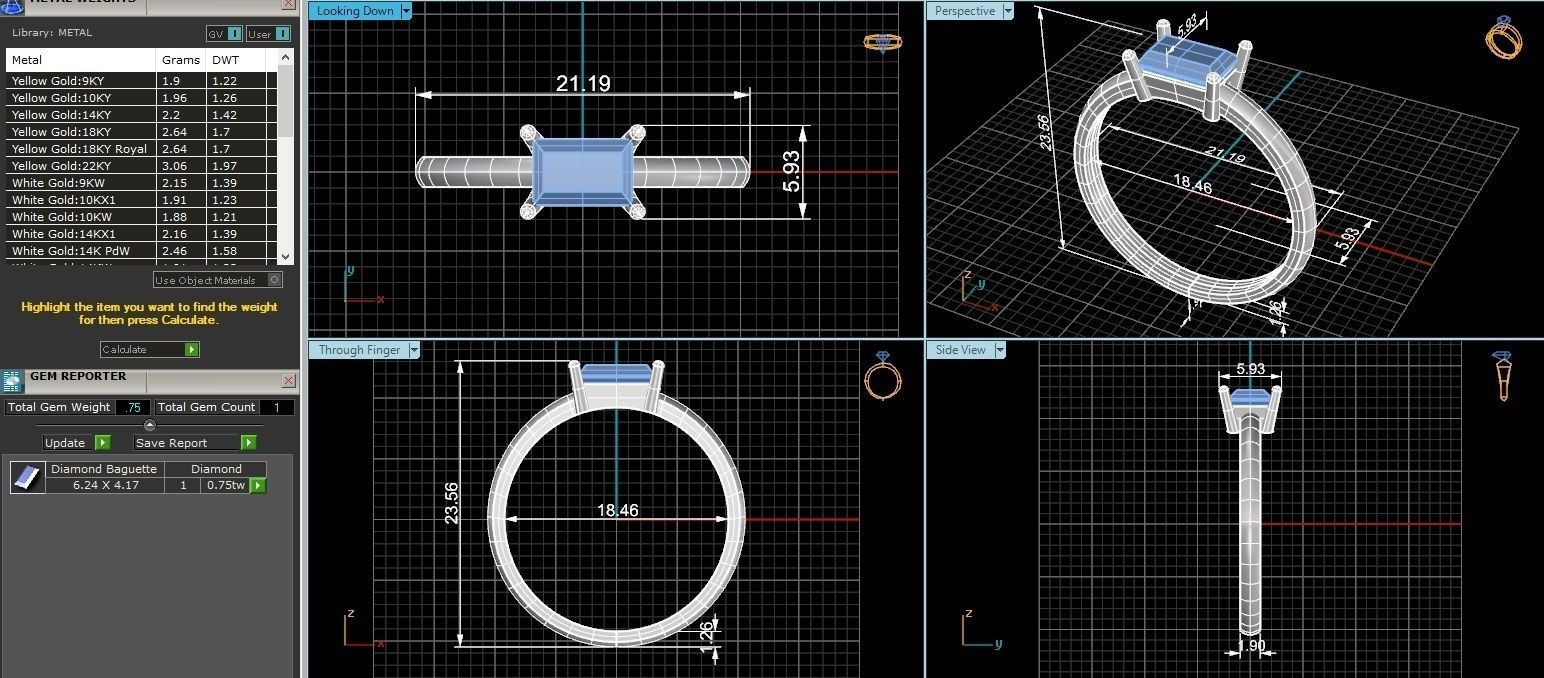Click ring icon in Side View viewport
This screenshot has width=1544, height=678.
coord(1503,375)
